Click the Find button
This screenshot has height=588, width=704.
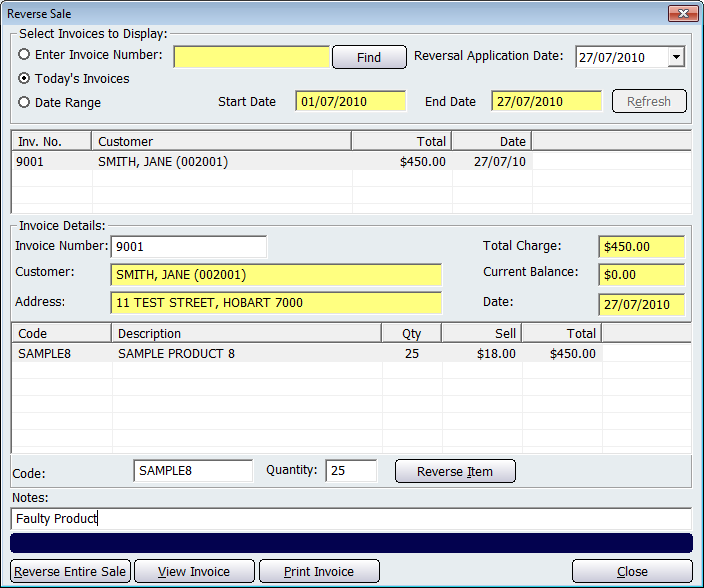coord(369,57)
